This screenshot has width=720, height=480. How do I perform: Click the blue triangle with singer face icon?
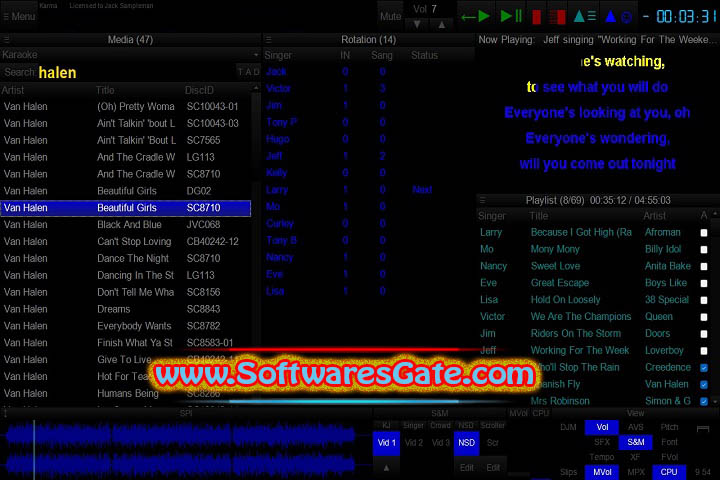click(x=619, y=17)
